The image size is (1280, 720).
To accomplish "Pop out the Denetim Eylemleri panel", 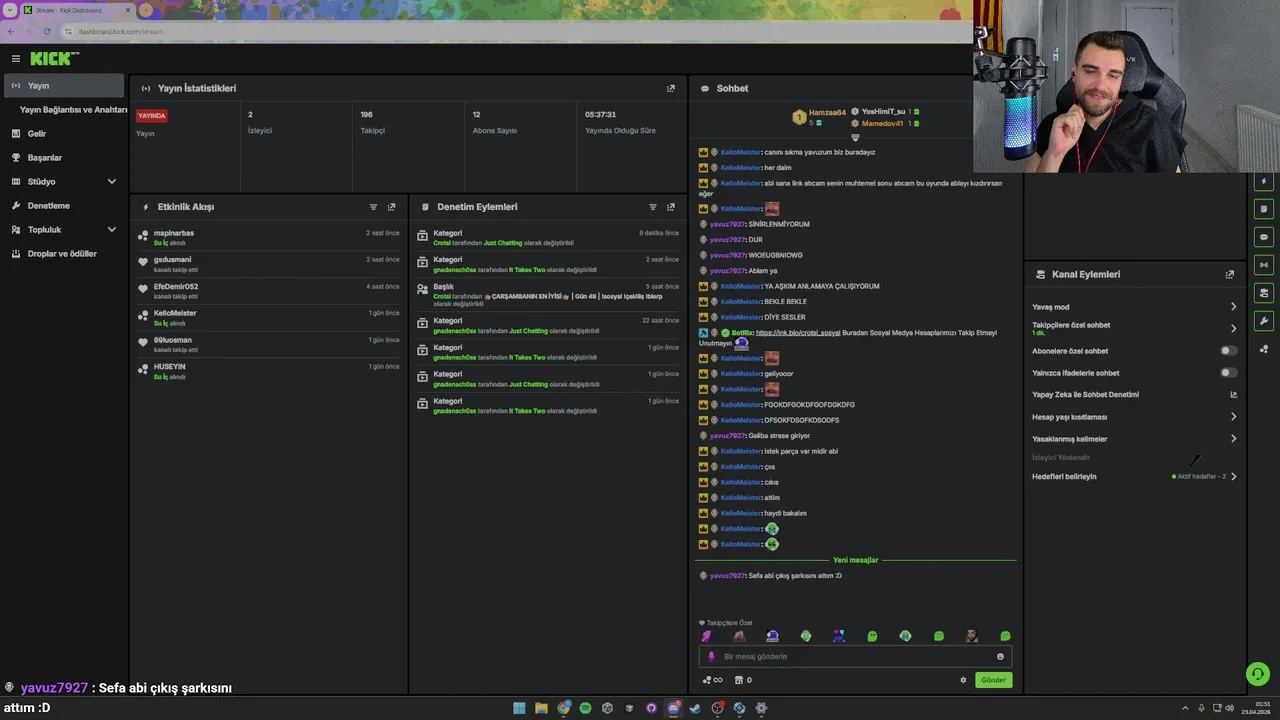I will click(x=671, y=207).
